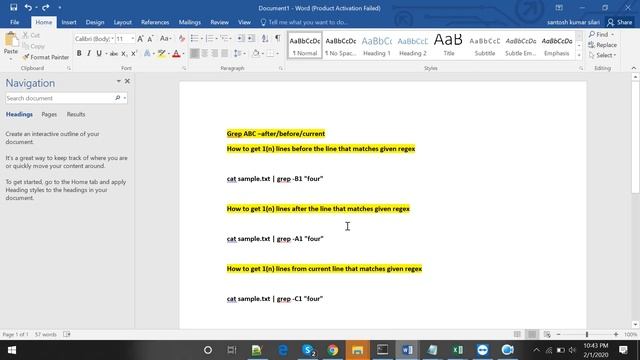Open line spacing dropdown
Screen dimensions: 640x360
click(240, 53)
